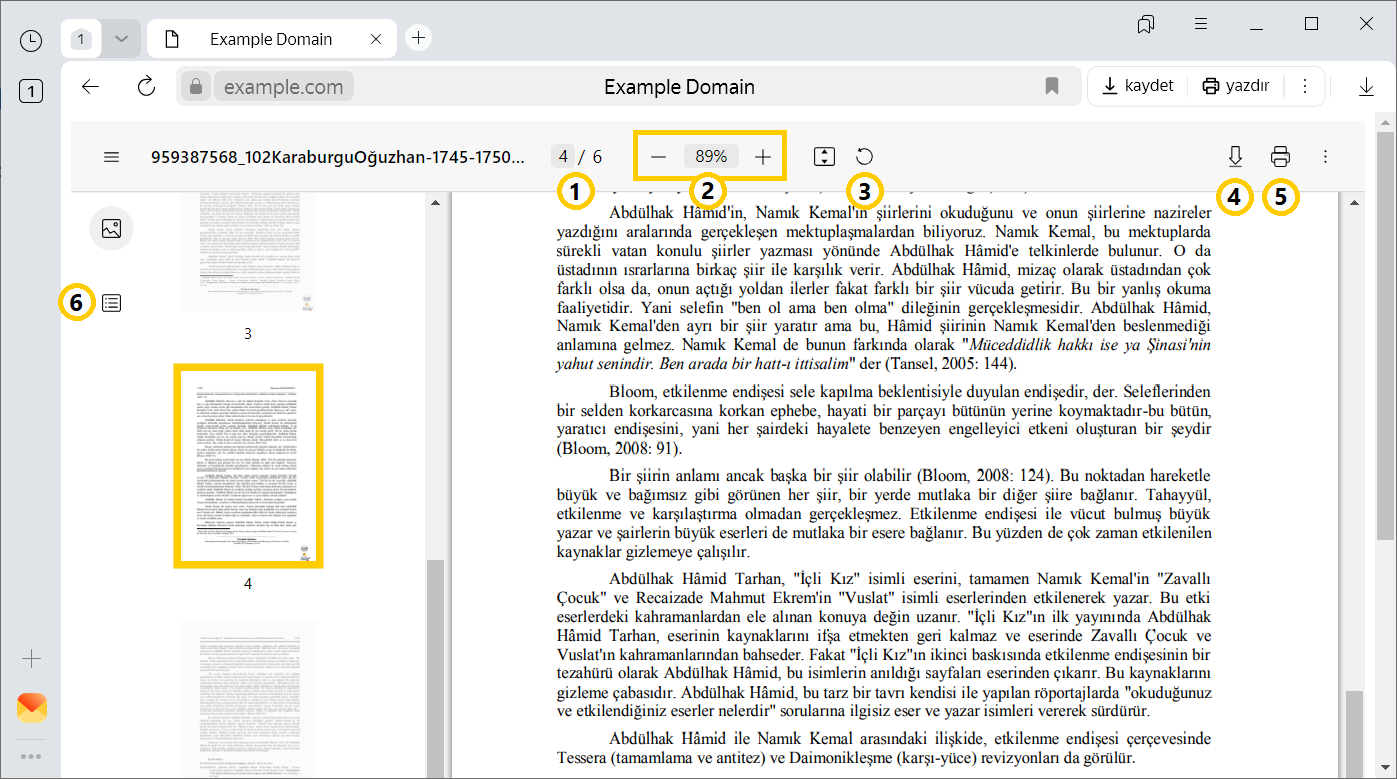
Task: Print the PDF from the viewer toolbar
Action: [1280, 156]
